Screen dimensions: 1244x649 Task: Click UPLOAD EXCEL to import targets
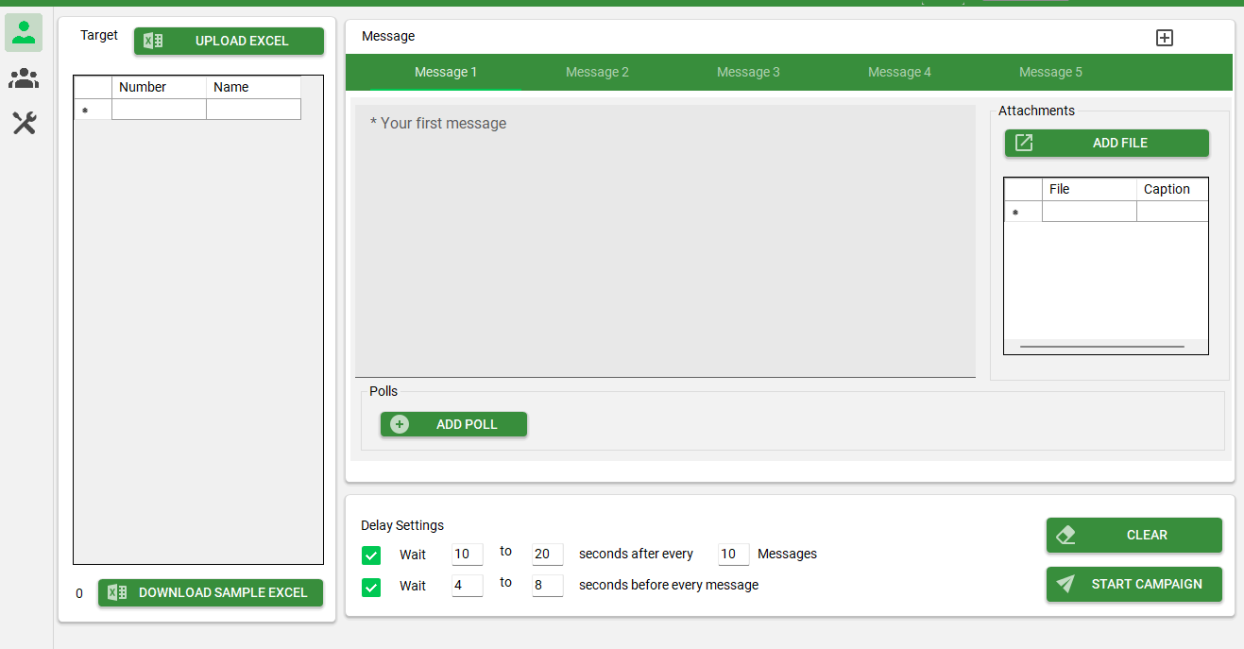(228, 40)
